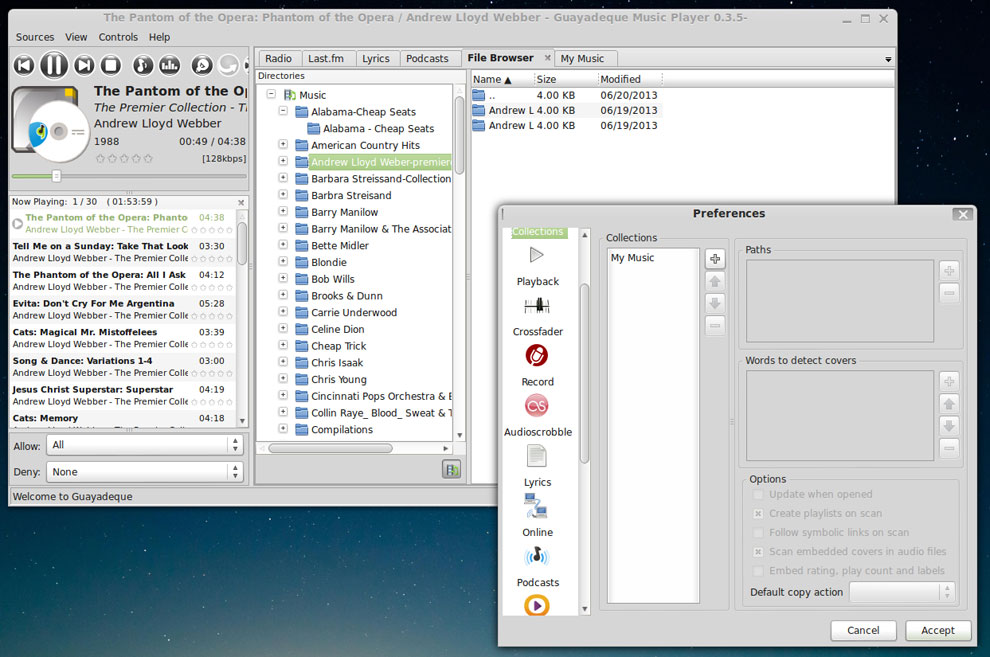Move the selected collection down
Screen dimensions: 990x657
pos(715,304)
